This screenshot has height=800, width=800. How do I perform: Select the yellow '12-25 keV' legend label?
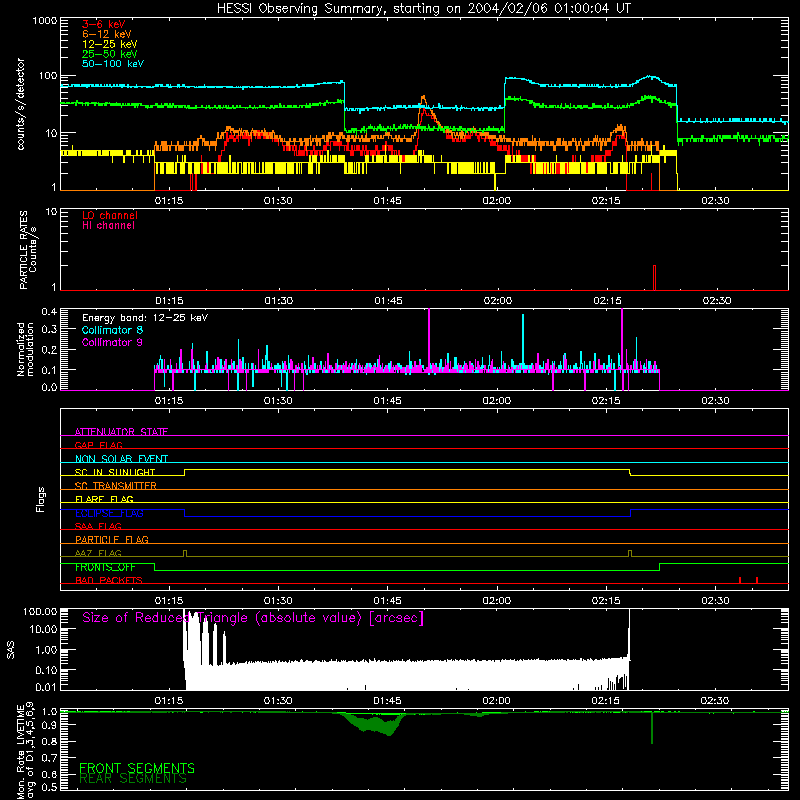[x=110, y=44]
